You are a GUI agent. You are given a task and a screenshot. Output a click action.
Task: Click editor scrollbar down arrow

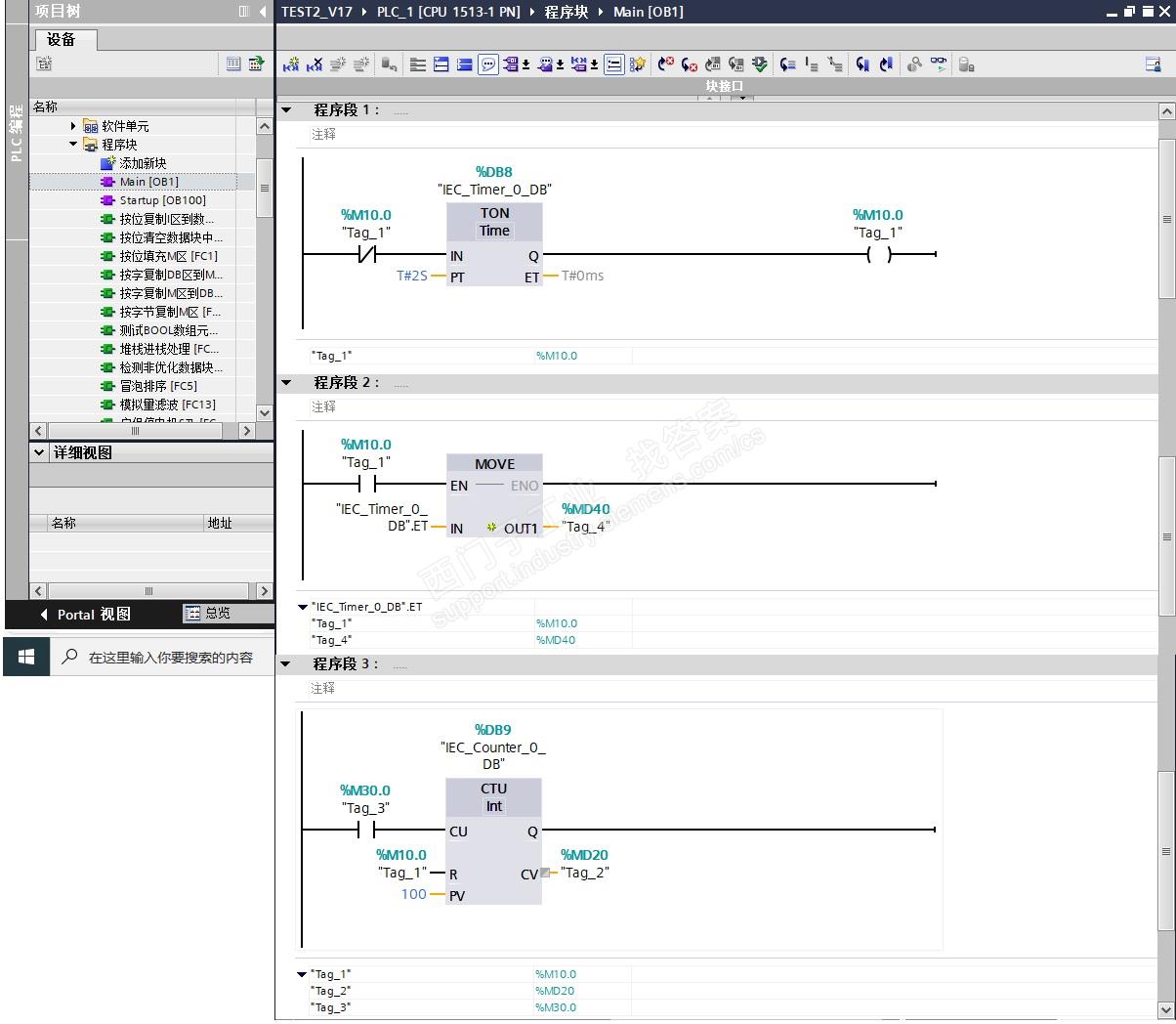[1166, 1009]
